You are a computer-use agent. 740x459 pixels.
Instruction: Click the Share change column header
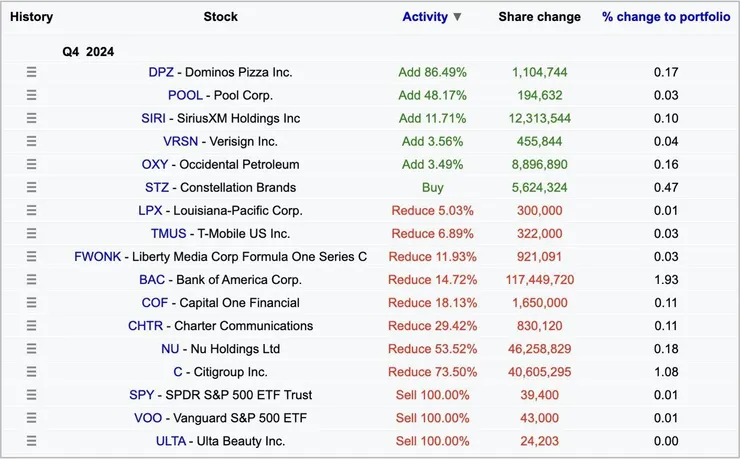tap(539, 17)
